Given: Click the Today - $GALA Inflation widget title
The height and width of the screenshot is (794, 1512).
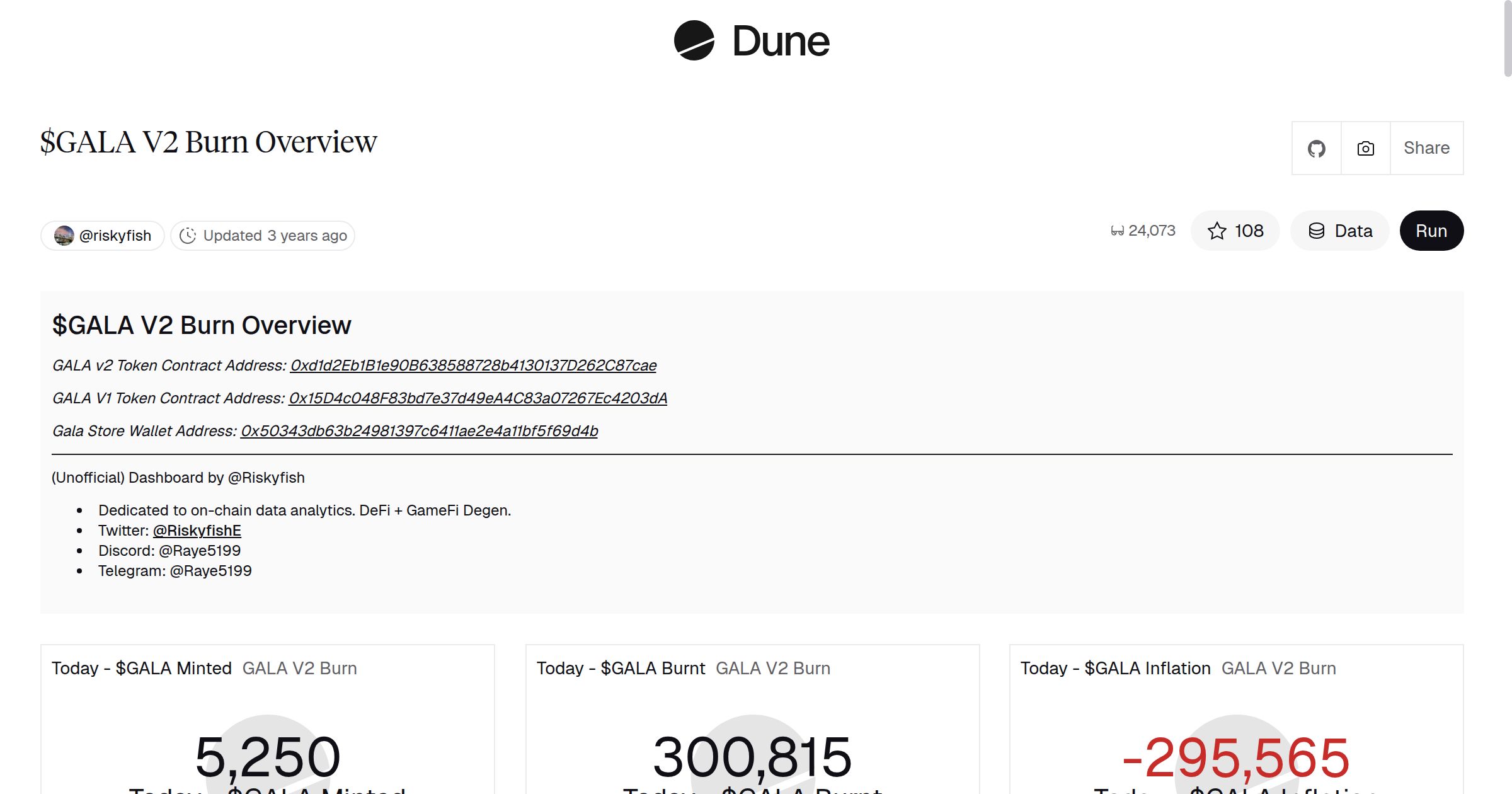Looking at the screenshot, I should click(1115, 668).
